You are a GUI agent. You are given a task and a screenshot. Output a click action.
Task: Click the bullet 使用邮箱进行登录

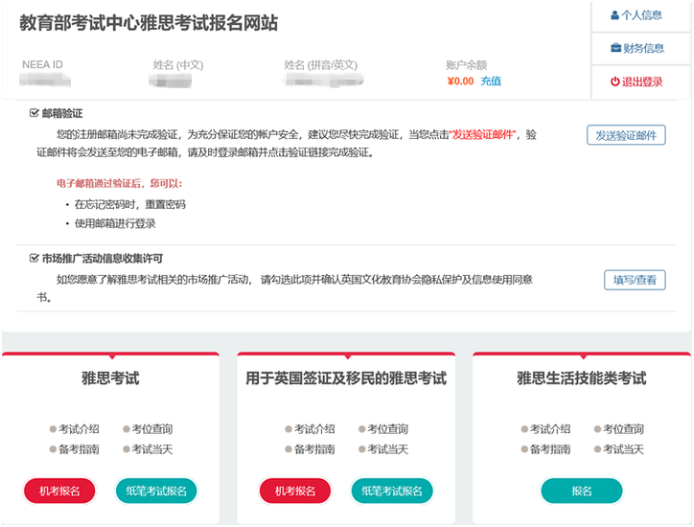coord(115,223)
